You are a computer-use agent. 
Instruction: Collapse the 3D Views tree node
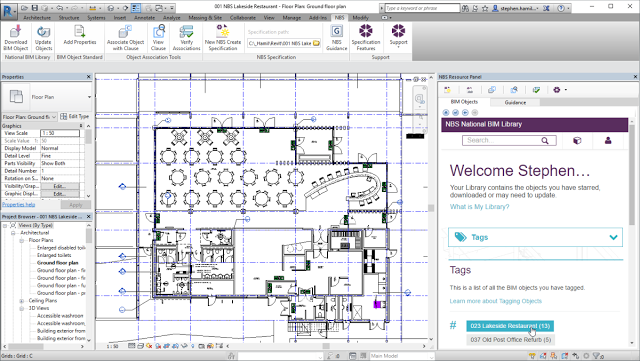coord(22,308)
